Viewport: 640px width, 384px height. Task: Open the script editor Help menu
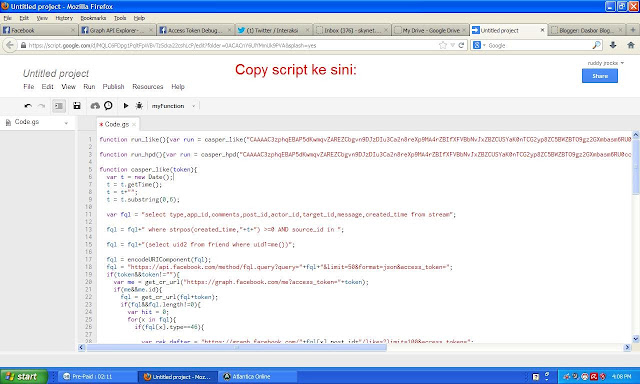coord(178,87)
